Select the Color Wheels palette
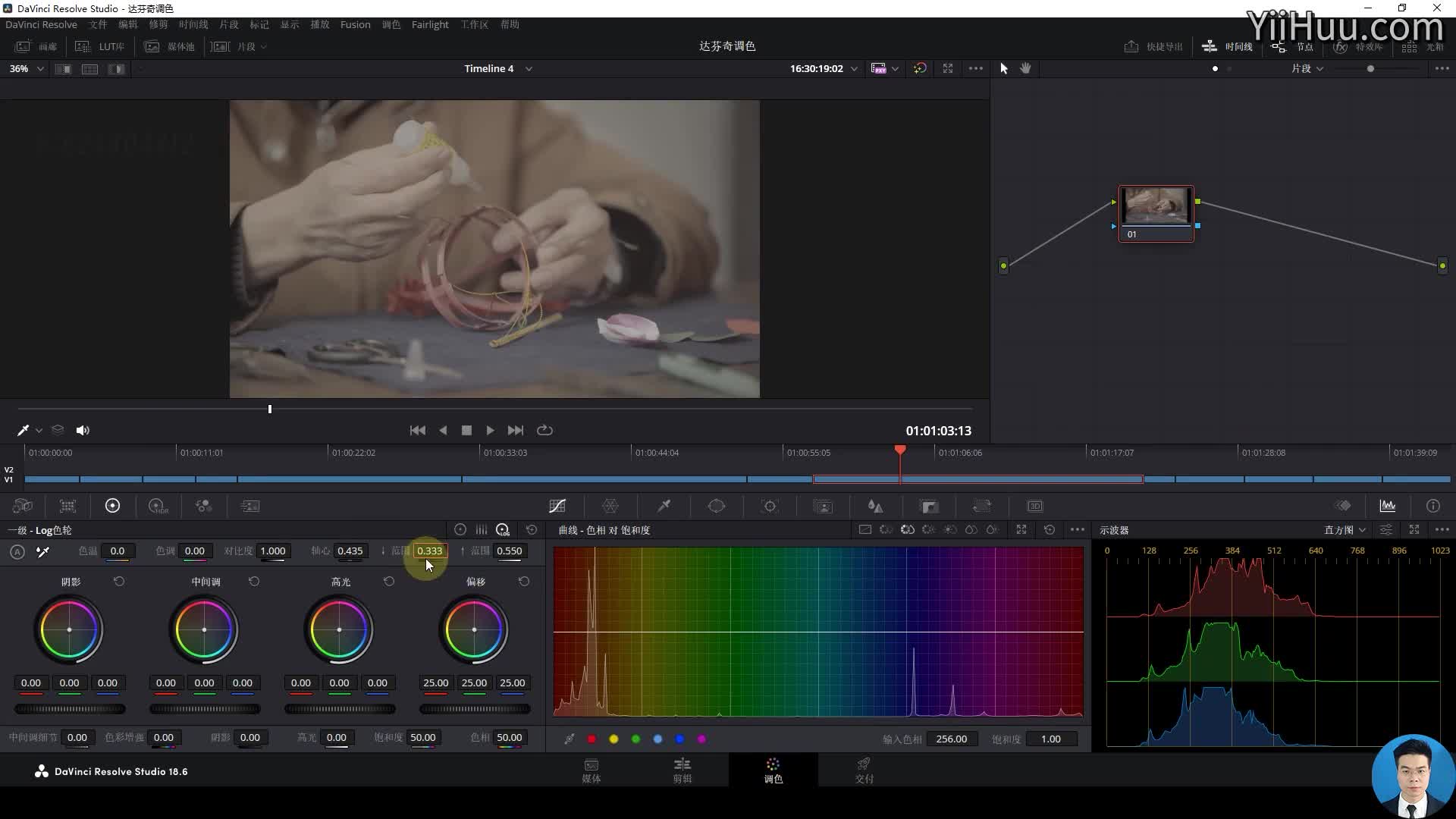This screenshot has height=819, width=1456. click(x=112, y=506)
